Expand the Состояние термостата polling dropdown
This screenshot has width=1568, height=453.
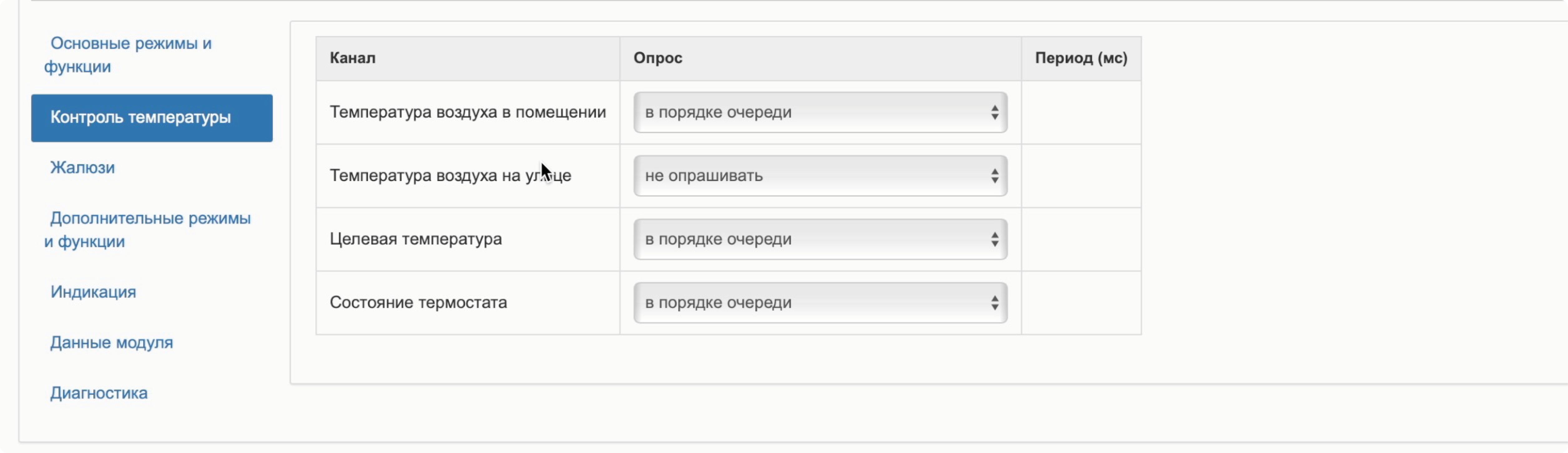coord(819,303)
